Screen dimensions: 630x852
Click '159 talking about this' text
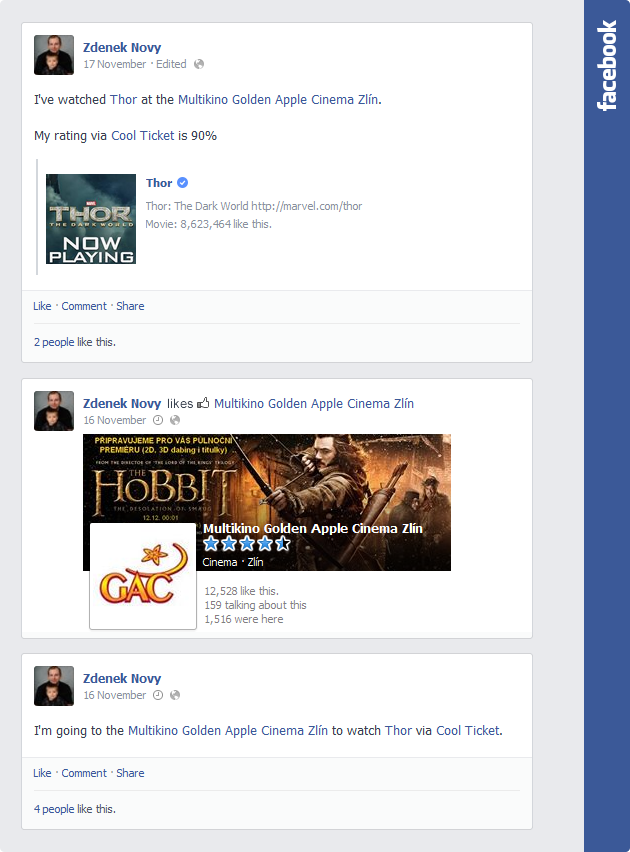pos(255,605)
